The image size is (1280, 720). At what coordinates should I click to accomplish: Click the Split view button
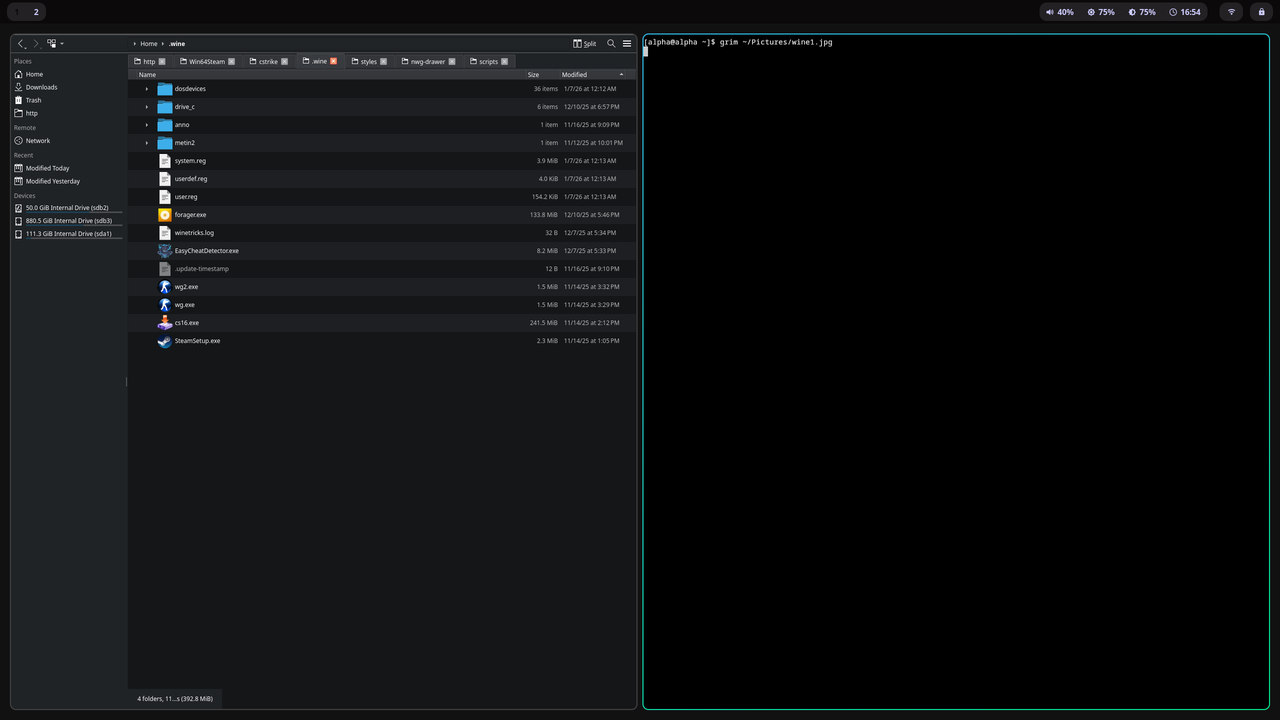coord(584,44)
